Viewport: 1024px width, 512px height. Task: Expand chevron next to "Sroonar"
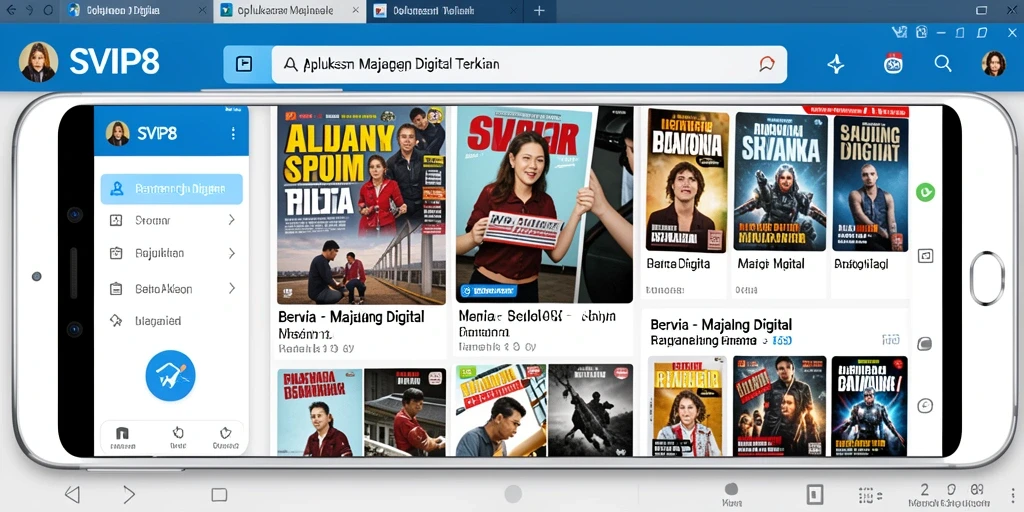click(x=231, y=220)
